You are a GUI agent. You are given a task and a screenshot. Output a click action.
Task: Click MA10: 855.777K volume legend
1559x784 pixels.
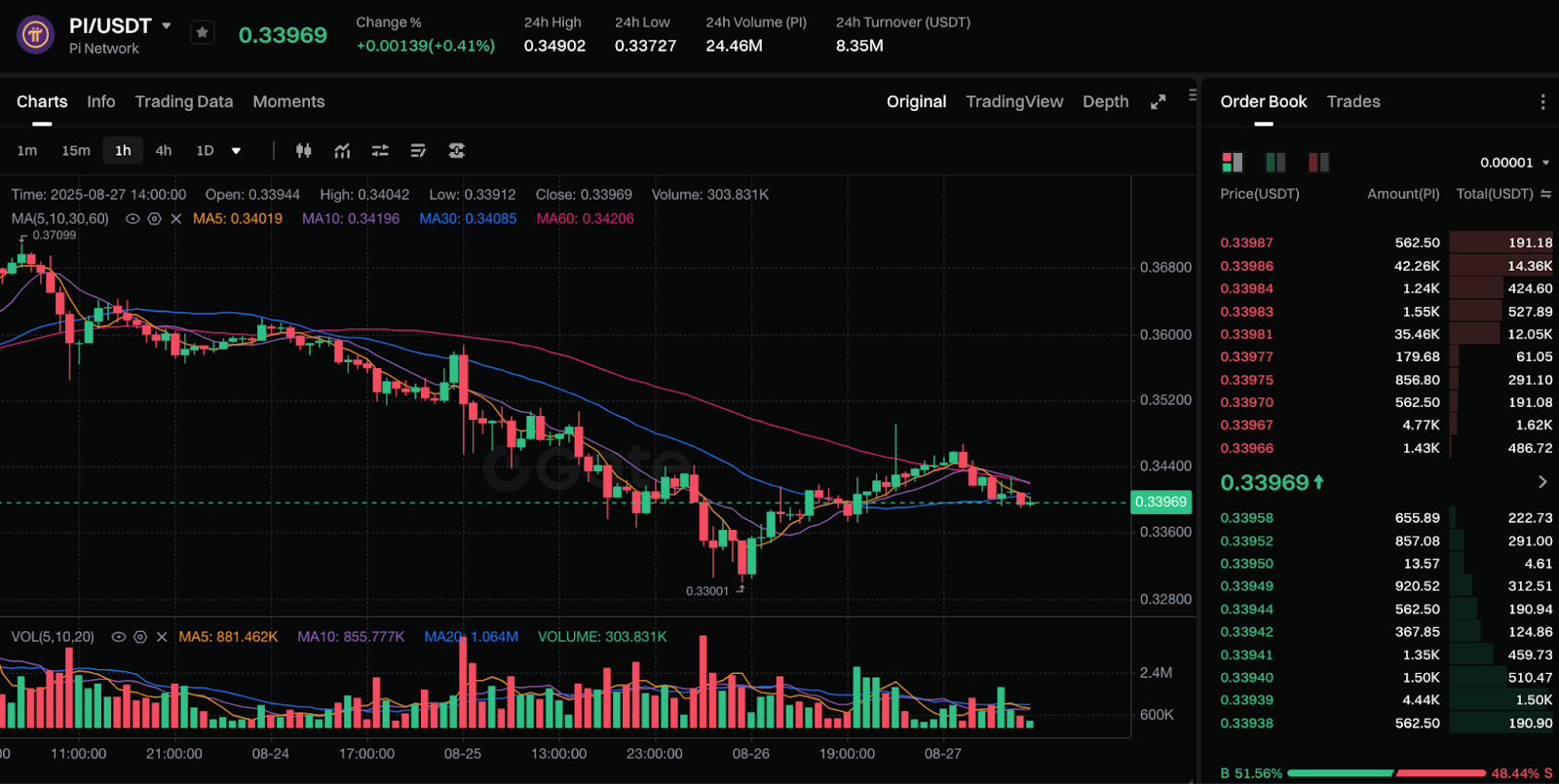[x=351, y=637]
